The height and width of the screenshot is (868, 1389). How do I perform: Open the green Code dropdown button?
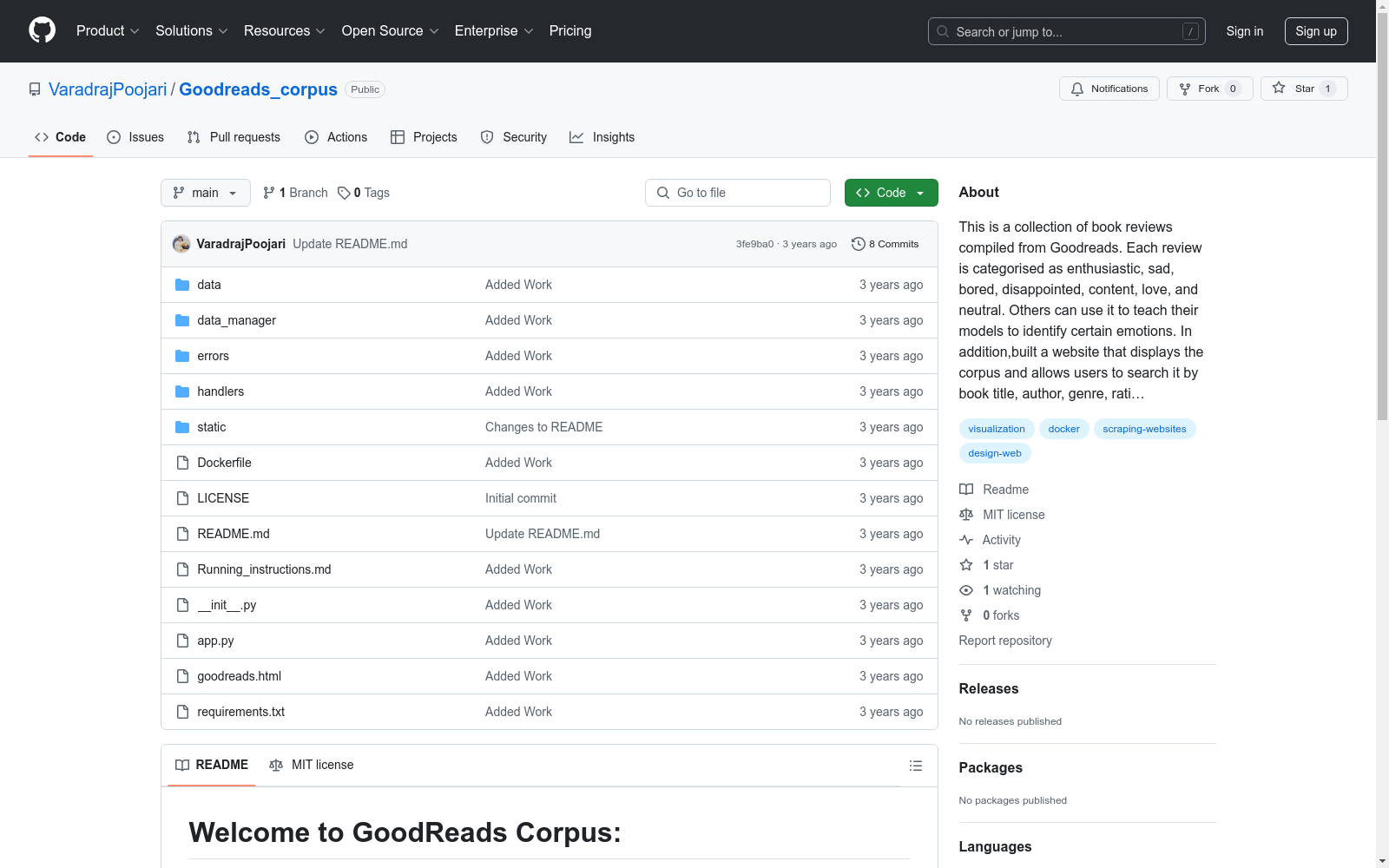pyautogui.click(x=891, y=193)
